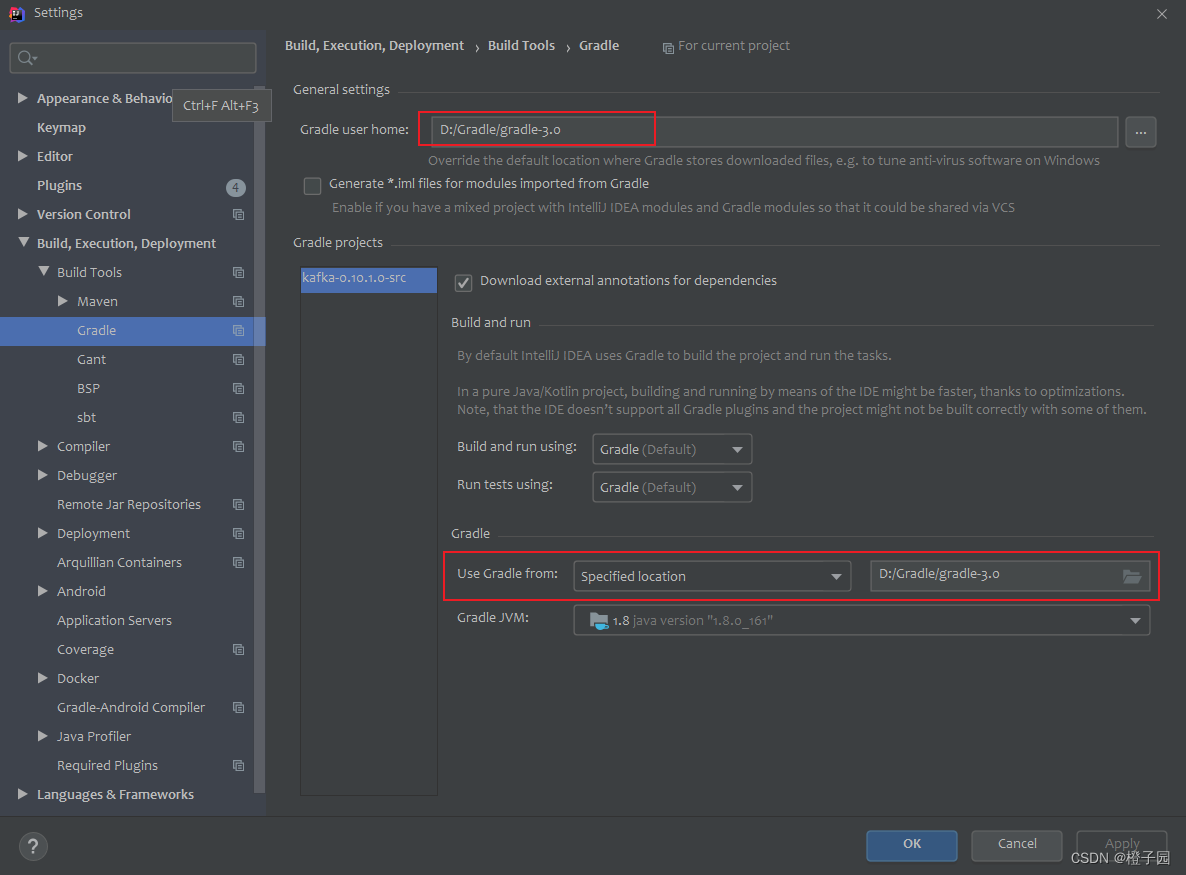This screenshot has height=875, width=1186.
Task: Select Keymap in the settings tree
Action: tap(61, 128)
